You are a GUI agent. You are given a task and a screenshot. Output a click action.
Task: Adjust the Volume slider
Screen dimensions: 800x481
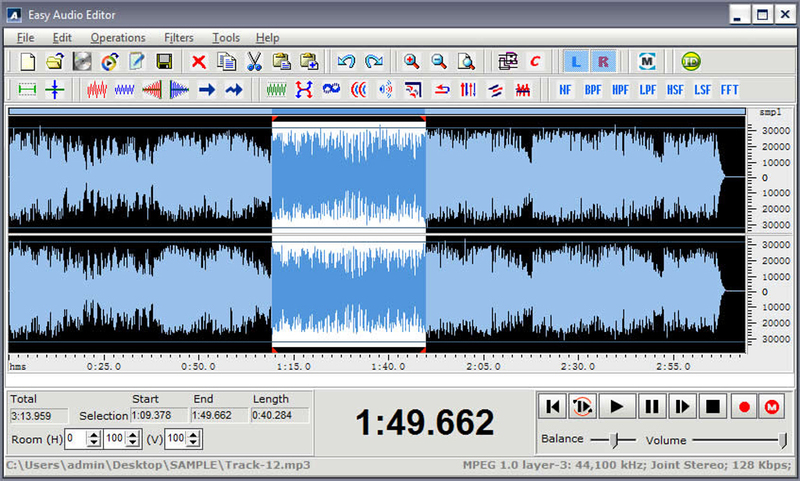[x=782, y=440]
